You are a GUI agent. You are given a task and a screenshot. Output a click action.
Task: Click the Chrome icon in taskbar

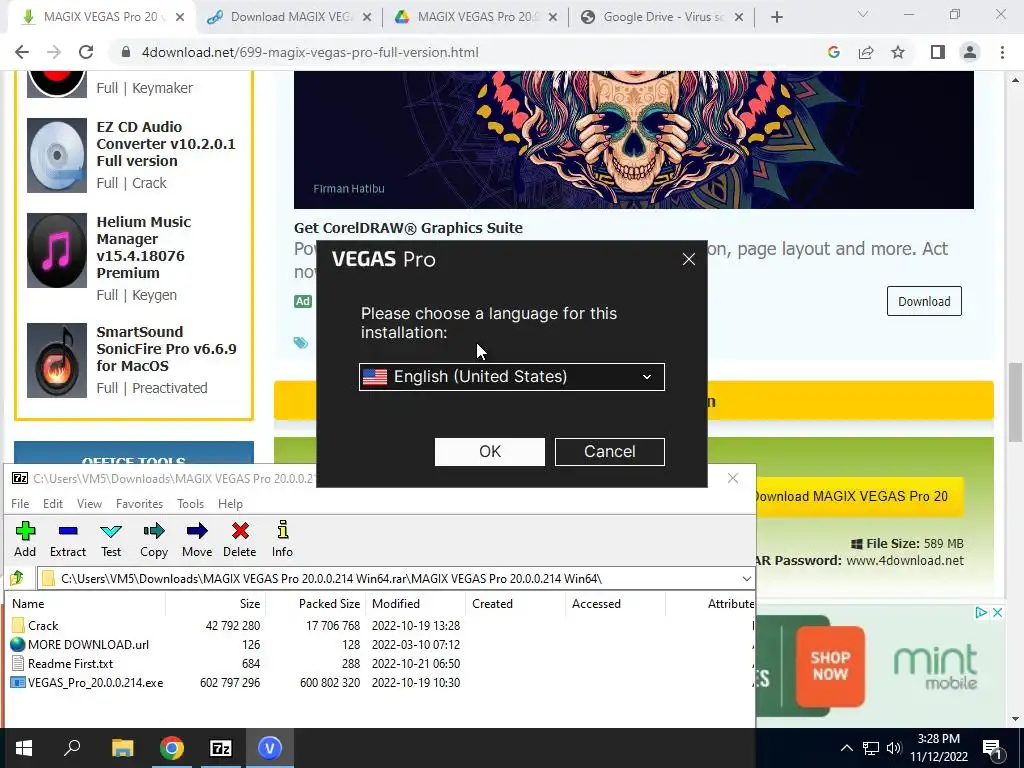tap(172, 748)
